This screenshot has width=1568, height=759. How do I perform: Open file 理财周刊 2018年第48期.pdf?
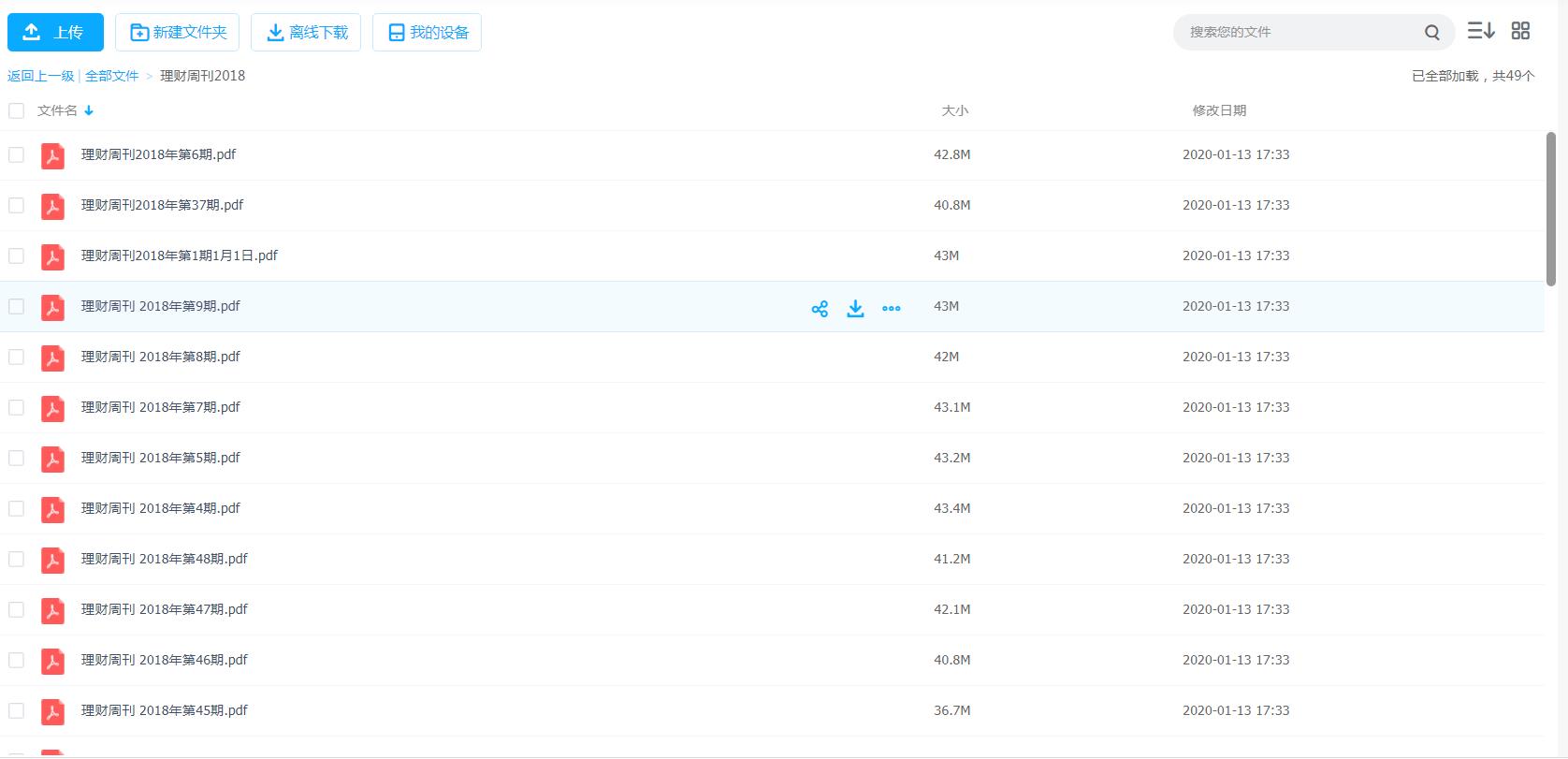click(165, 559)
